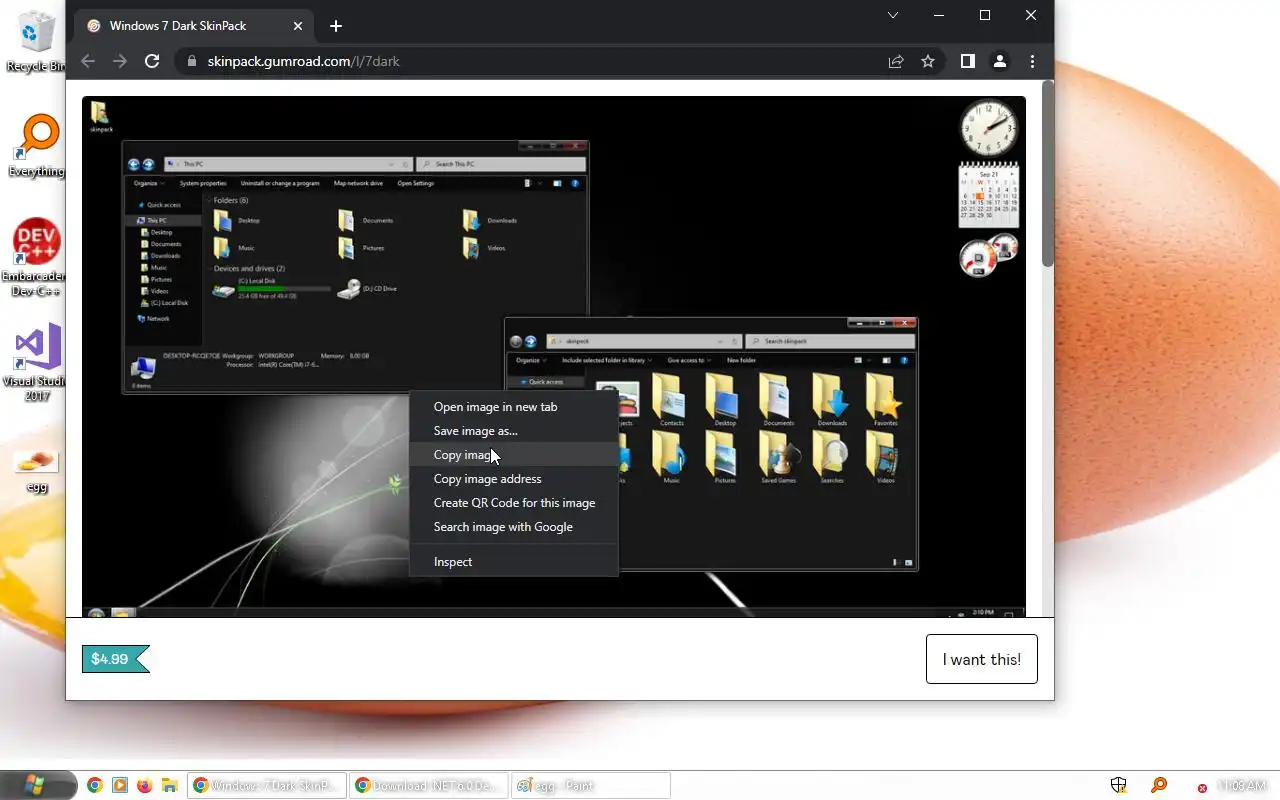
Task: Click the Windows Security shield tray icon
Action: [x=1119, y=786]
